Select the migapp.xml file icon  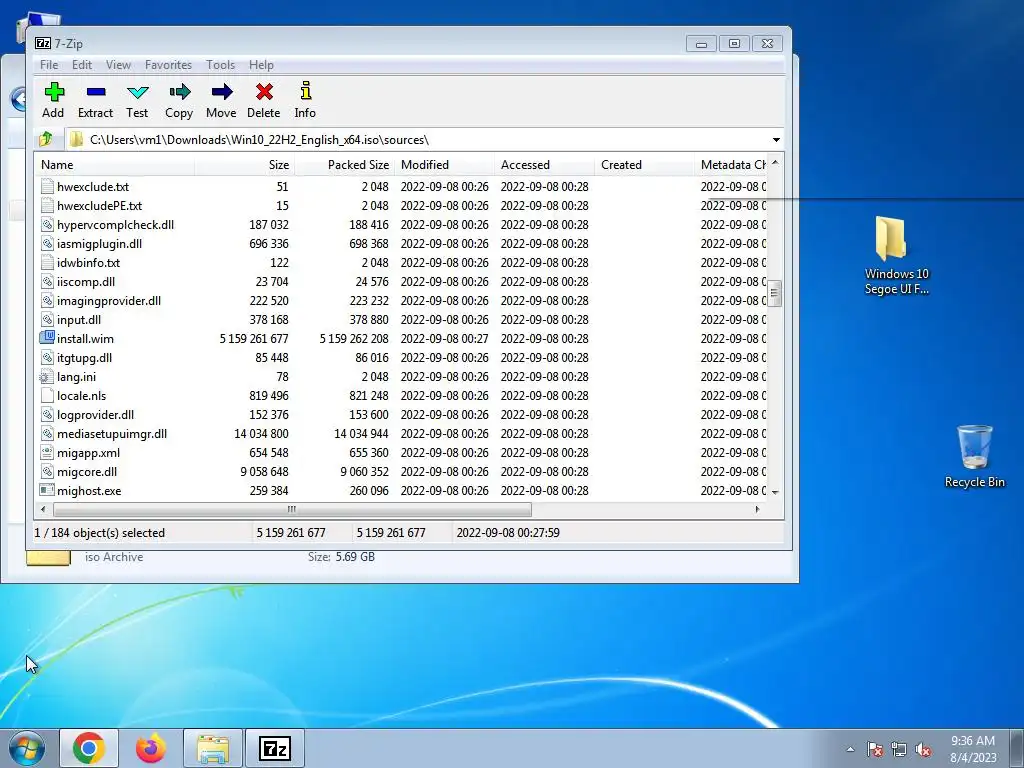[46, 453]
